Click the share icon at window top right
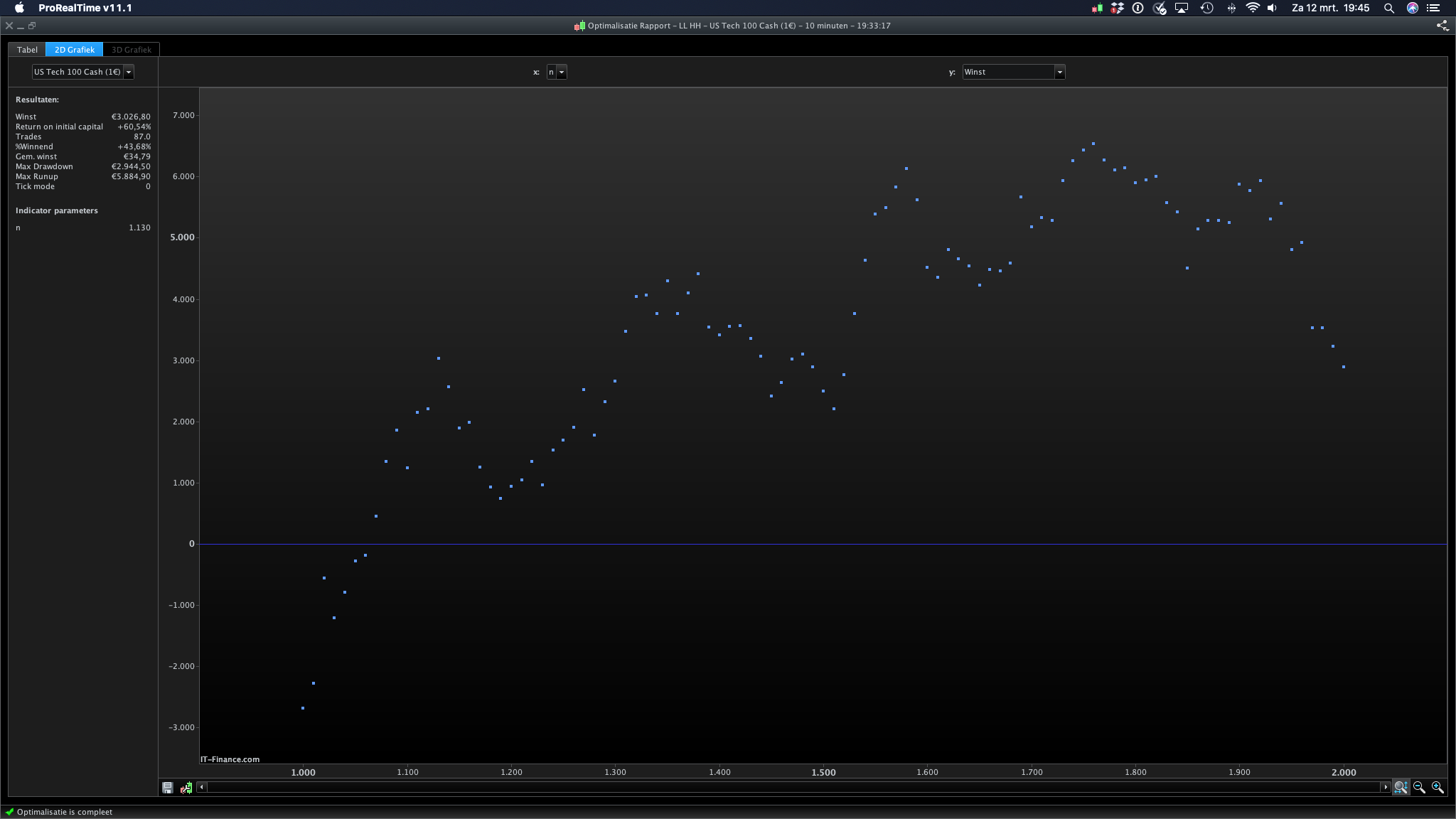Viewport: 1456px width, 819px height. pos(1442,26)
